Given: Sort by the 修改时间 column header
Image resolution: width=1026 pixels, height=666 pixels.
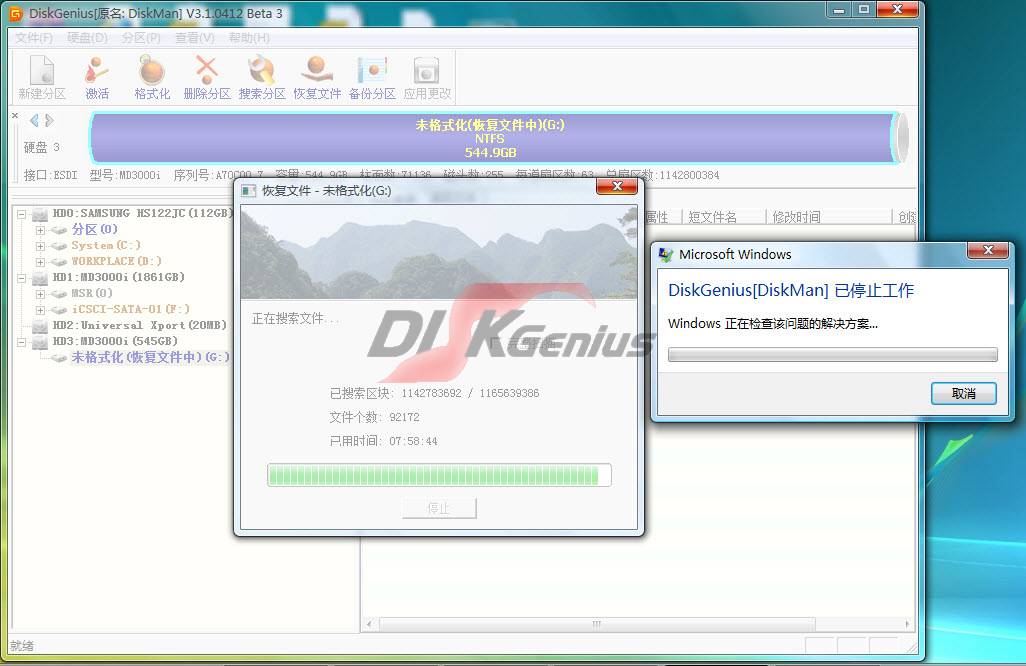Looking at the screenshot, I should pyautogui.click(x=828, y=217).
